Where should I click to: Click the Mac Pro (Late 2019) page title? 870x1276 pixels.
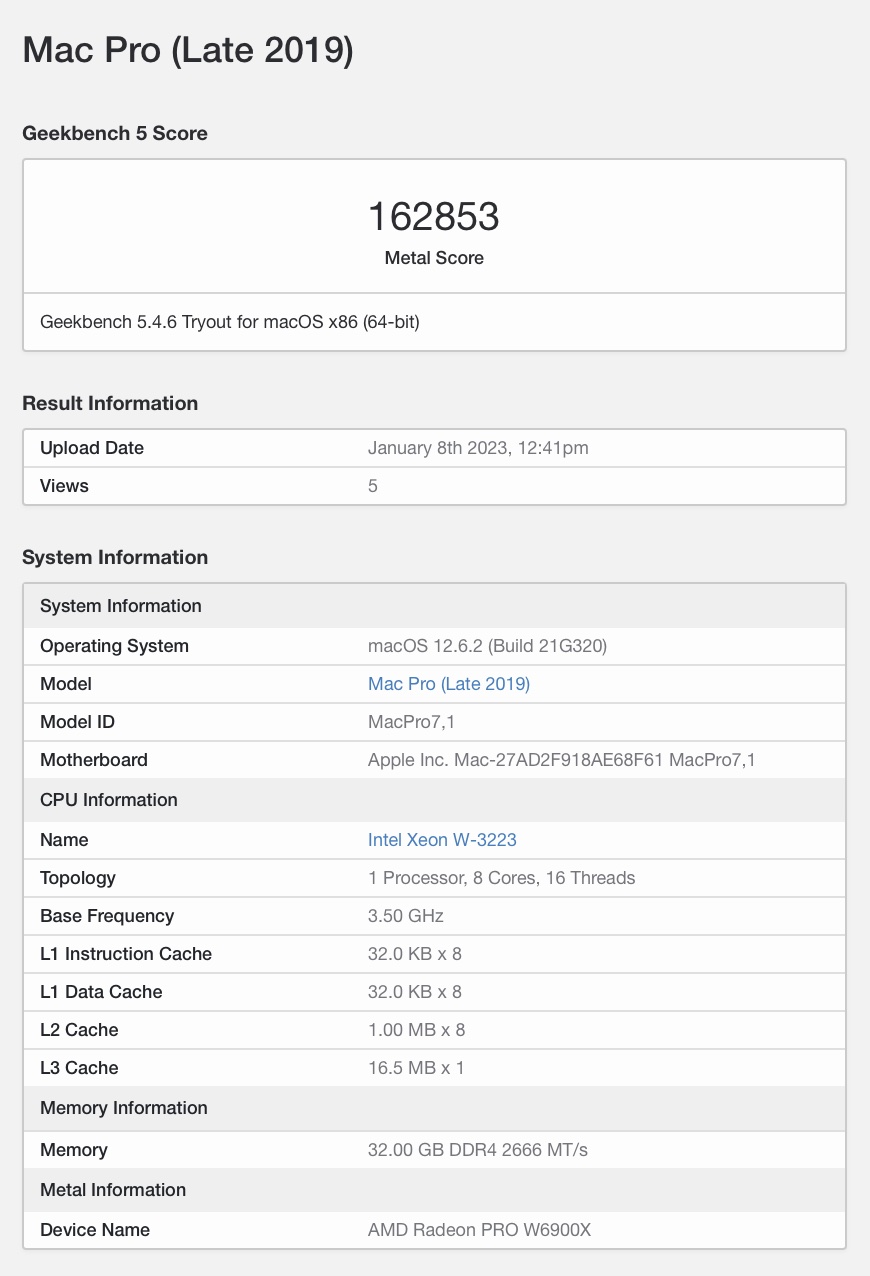[188, 50]
